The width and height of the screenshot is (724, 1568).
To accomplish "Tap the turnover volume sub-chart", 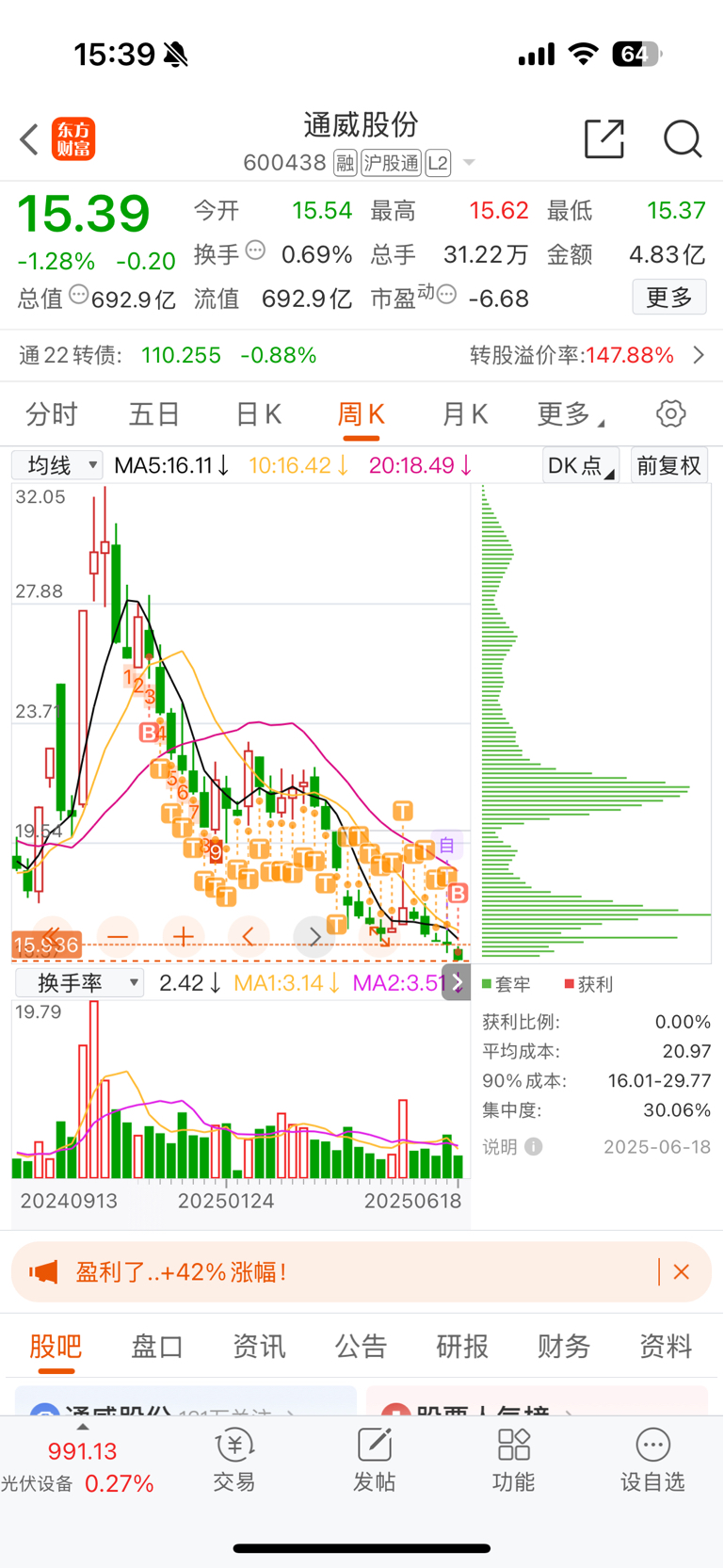I will point(240,1090).
